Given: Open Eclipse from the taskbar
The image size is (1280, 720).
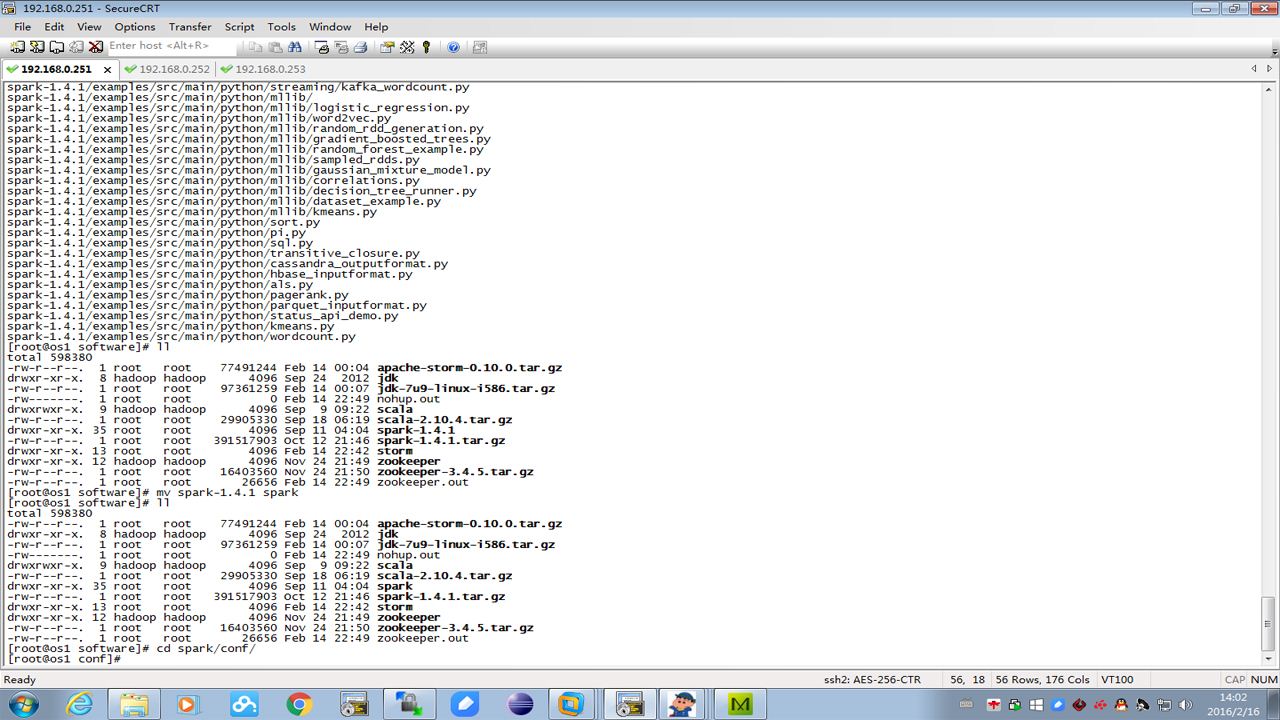Looking at the screenshot, I should coord(520,704).
